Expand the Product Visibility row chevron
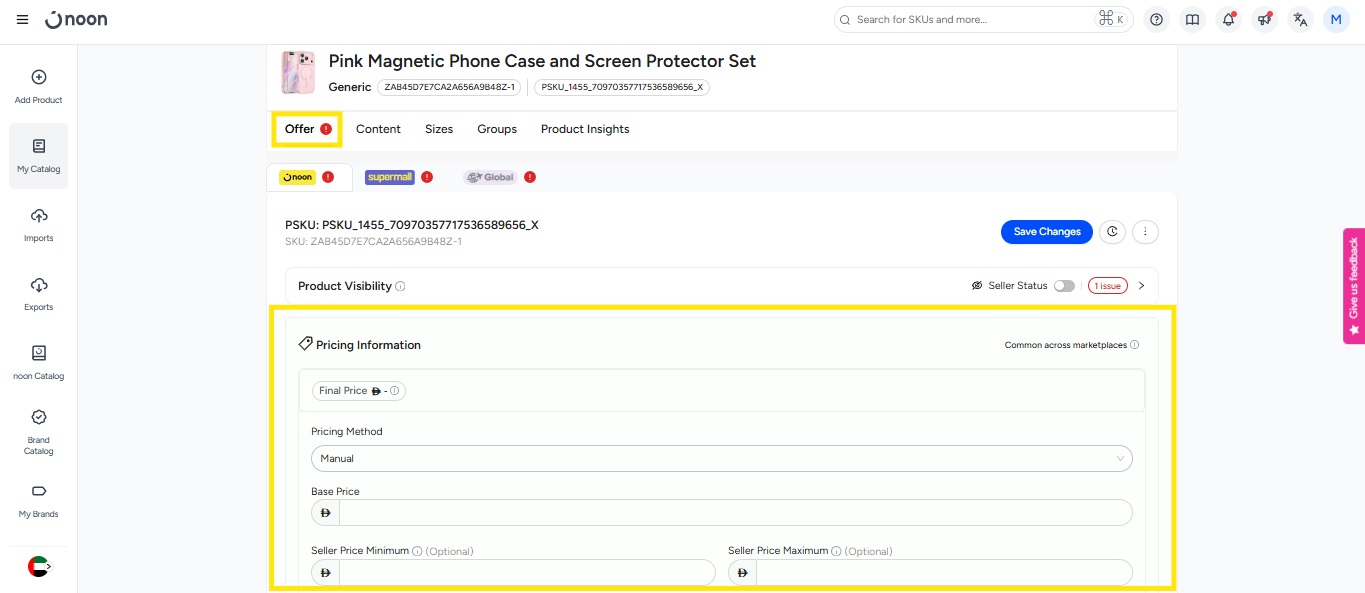The image size is (1365, 593). [1142, 286]
